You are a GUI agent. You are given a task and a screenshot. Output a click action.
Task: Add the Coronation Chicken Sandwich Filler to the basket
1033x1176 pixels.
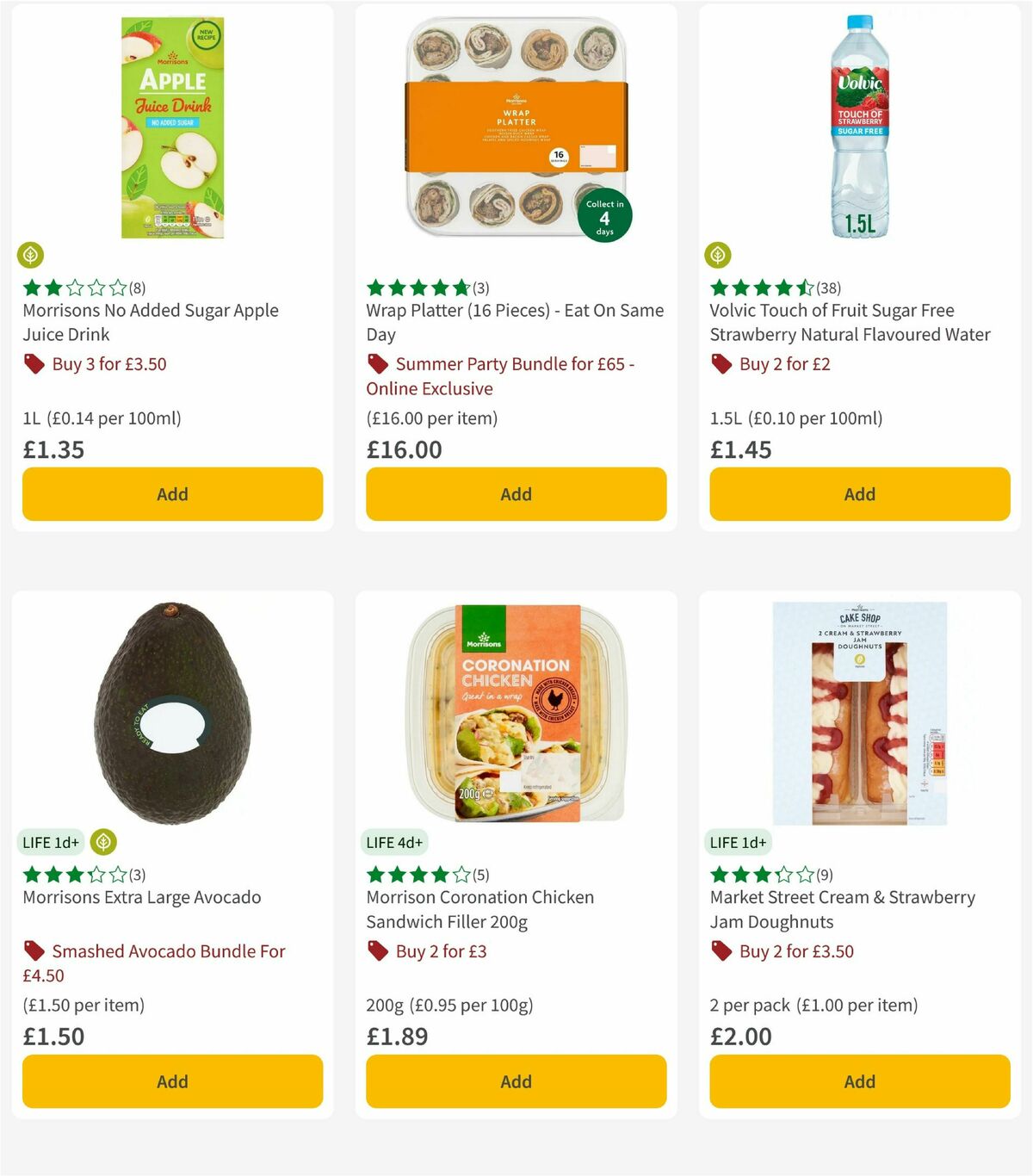pos(515,1081)
